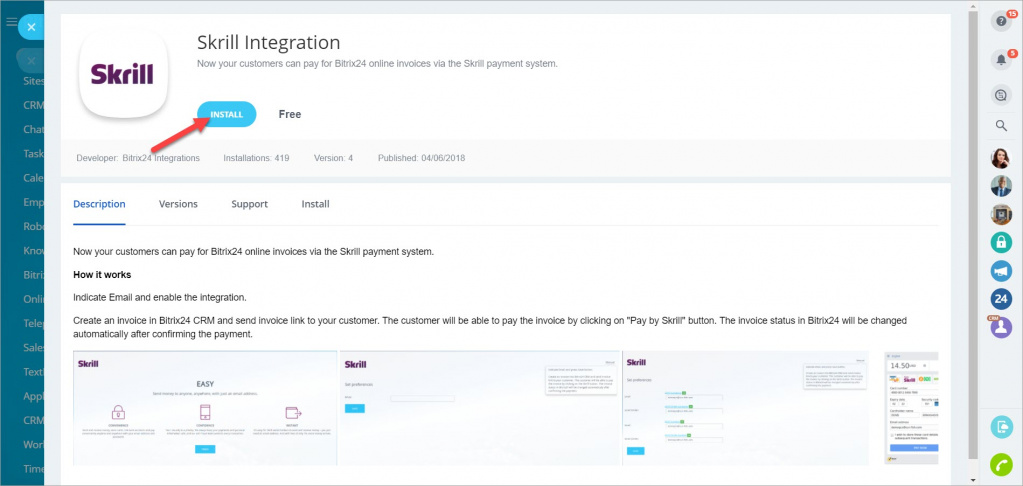Open the fourth payment form 14.50 screenshot
This screenshot has width=1023, height=486.
tap(911, 408)
